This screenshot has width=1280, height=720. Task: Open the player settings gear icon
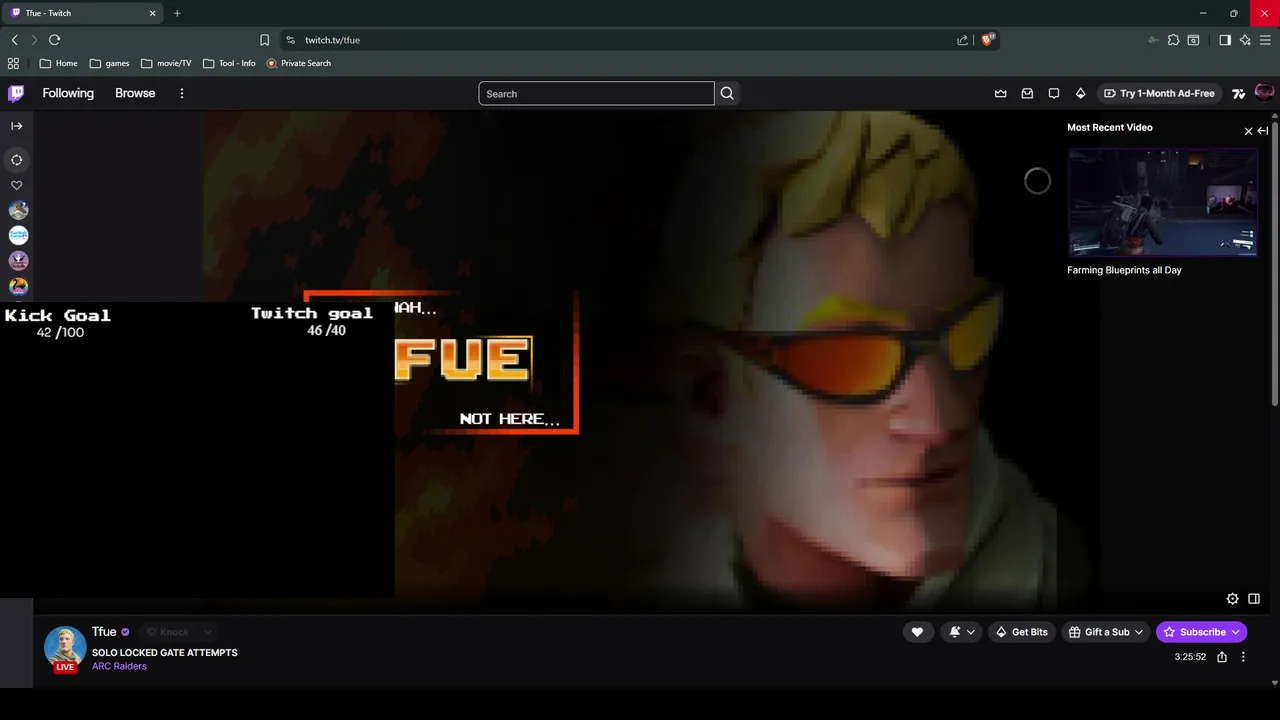pos(1232,599)
